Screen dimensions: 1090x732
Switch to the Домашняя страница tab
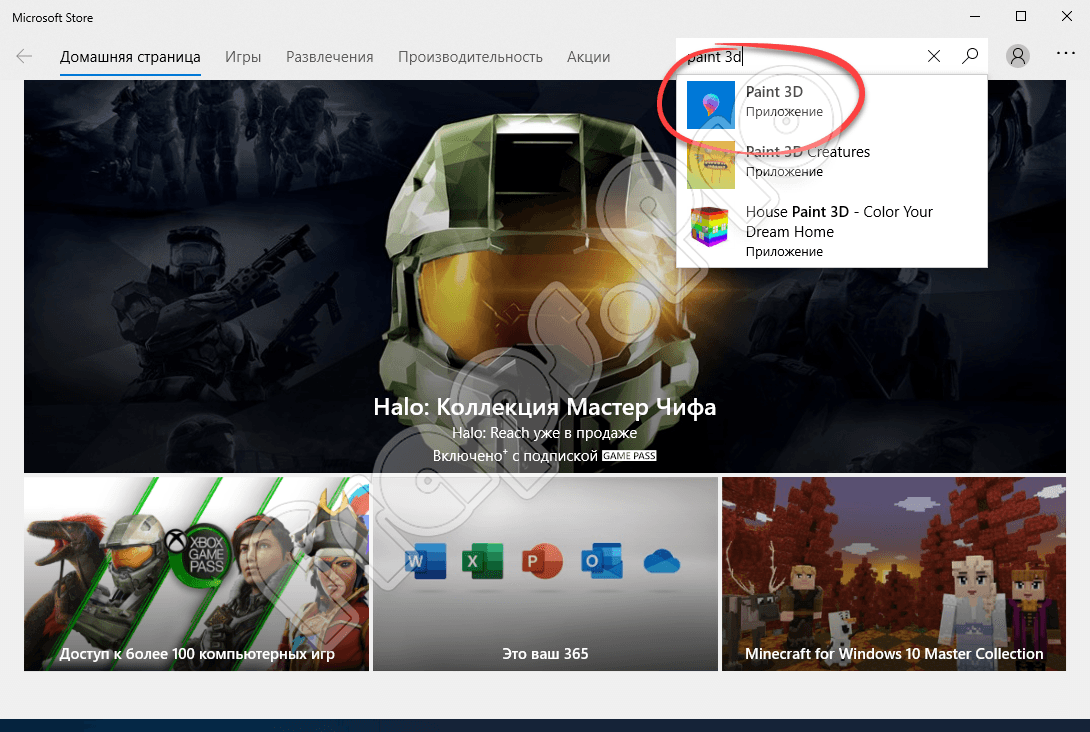coord(130,57)
